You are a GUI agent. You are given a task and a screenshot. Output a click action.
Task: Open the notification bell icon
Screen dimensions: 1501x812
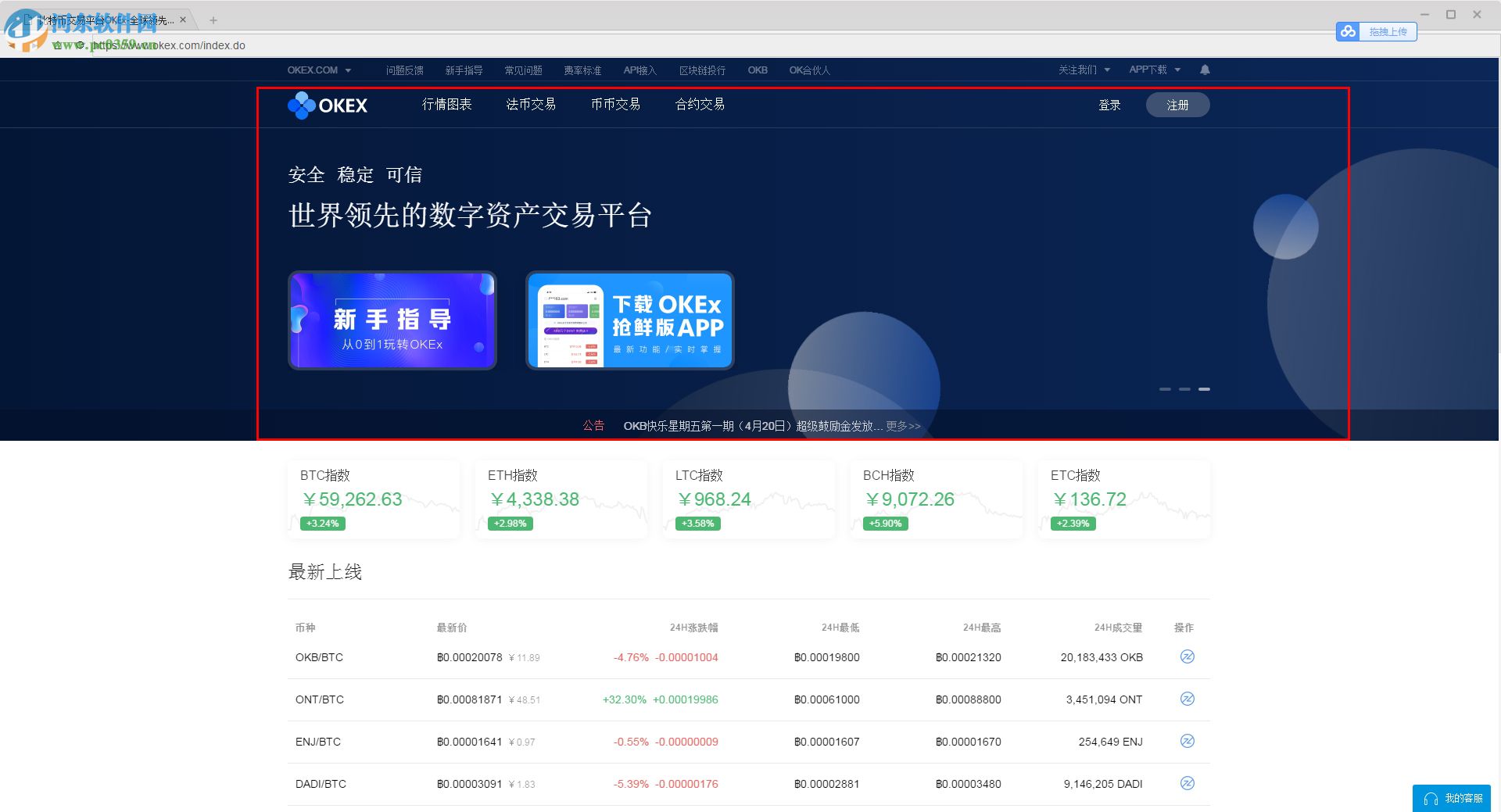(x=1205, y=70)
